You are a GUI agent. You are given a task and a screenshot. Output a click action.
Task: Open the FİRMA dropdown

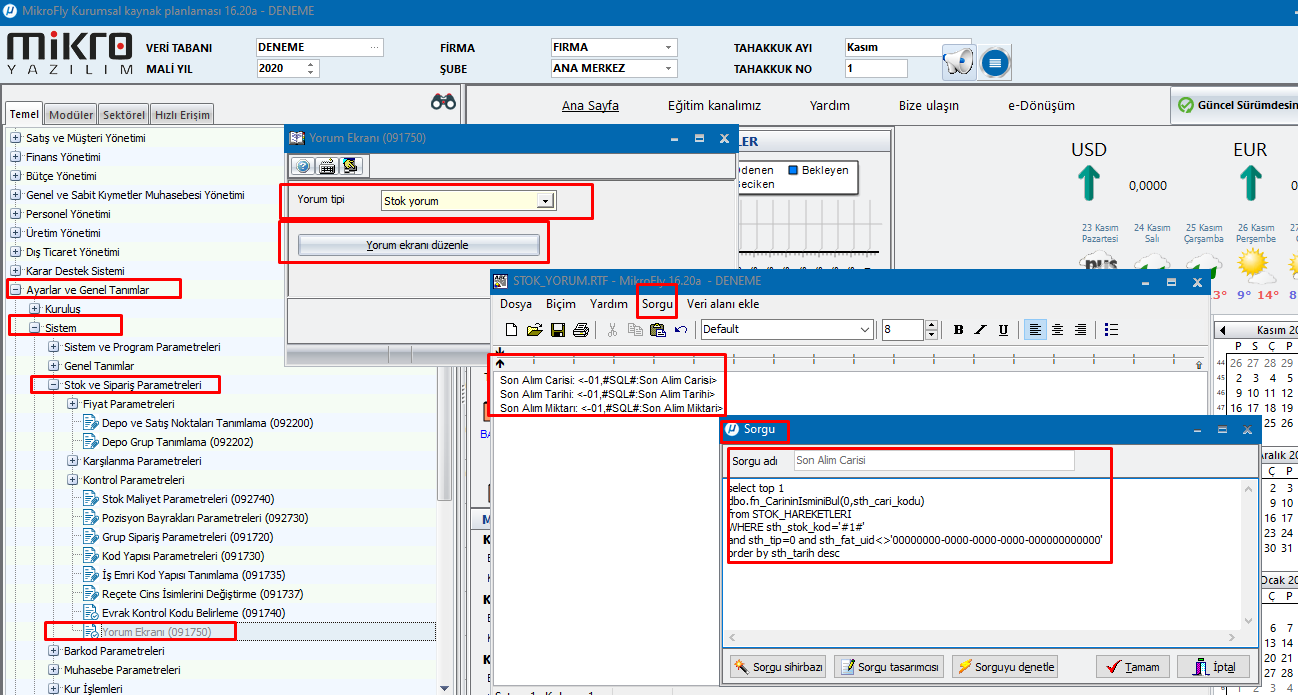coord(668,47)
